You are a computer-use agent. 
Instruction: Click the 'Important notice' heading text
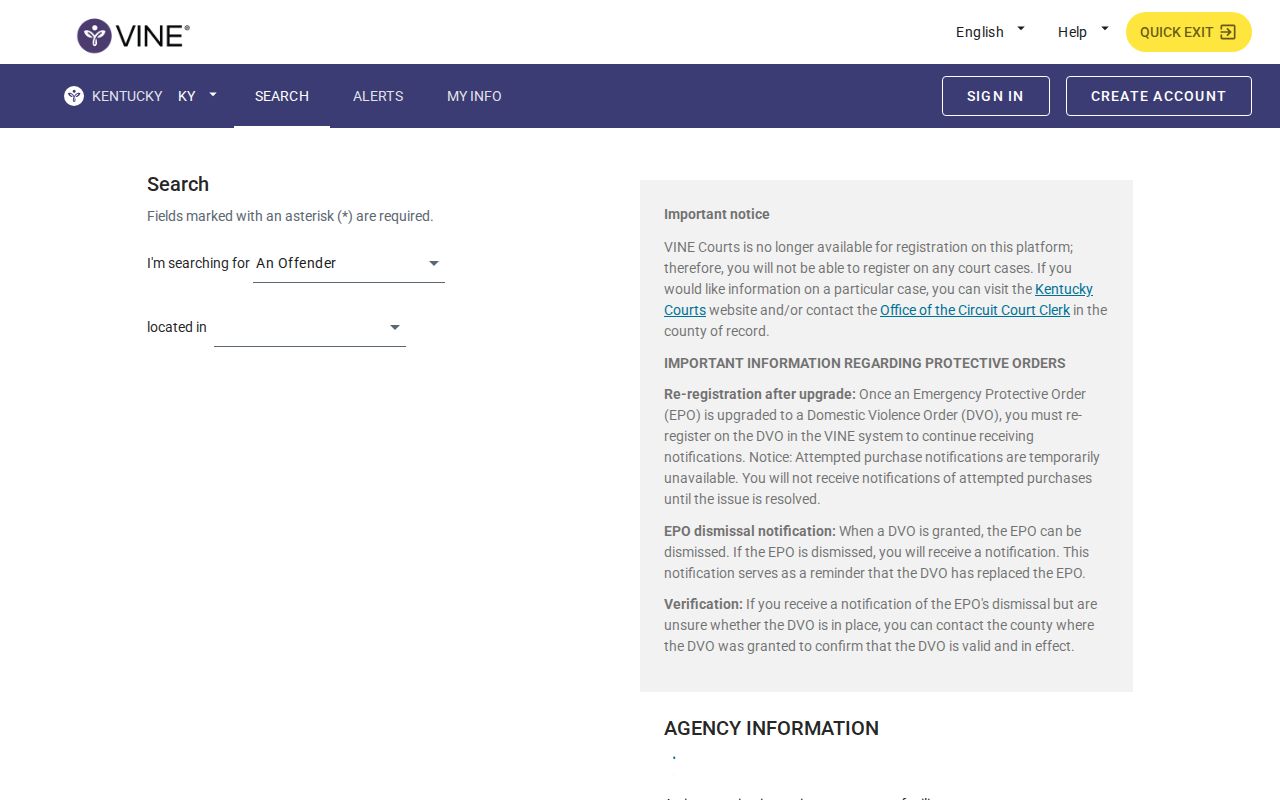coord(717,214)
